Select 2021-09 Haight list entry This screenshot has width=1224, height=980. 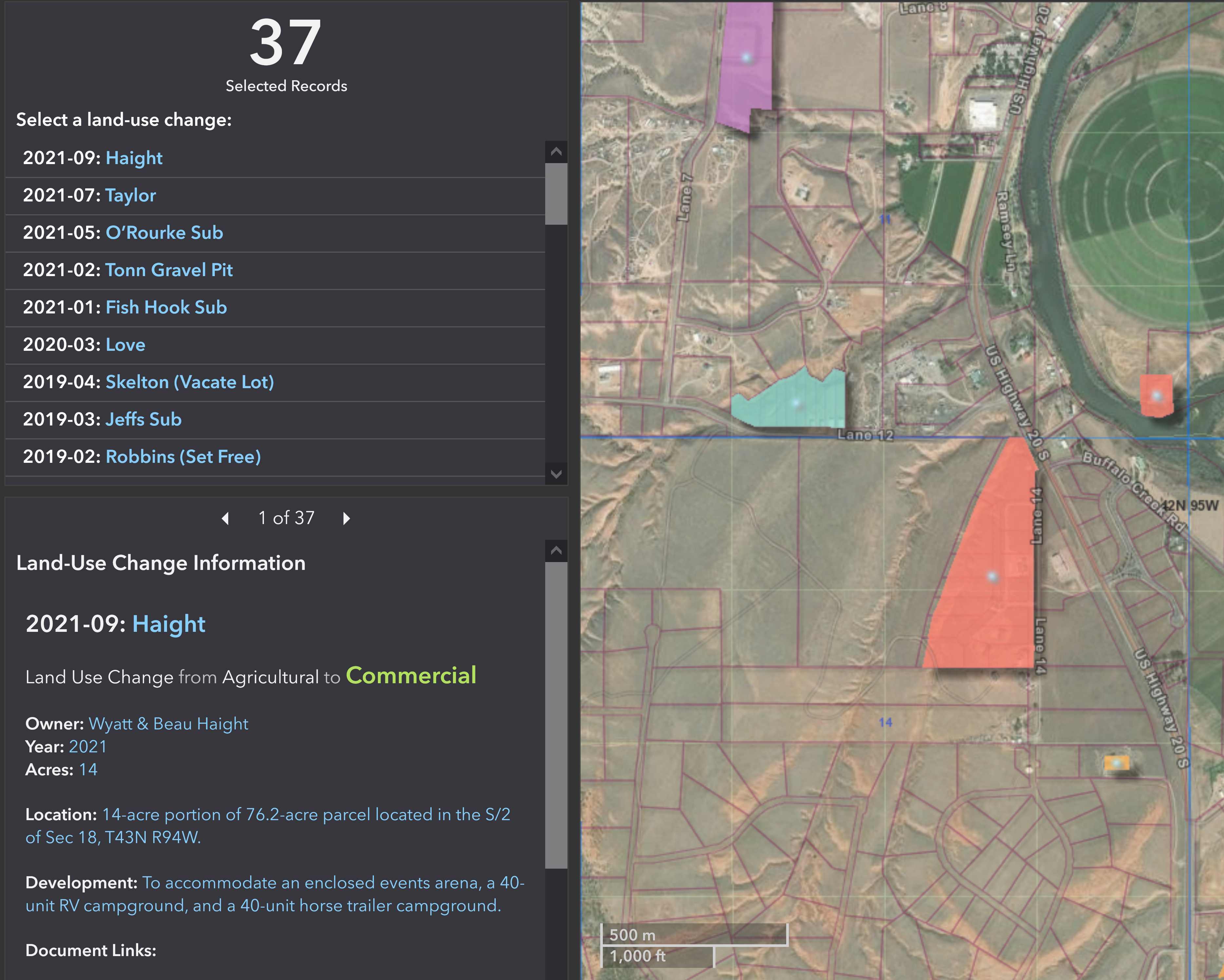click(134, 158)
